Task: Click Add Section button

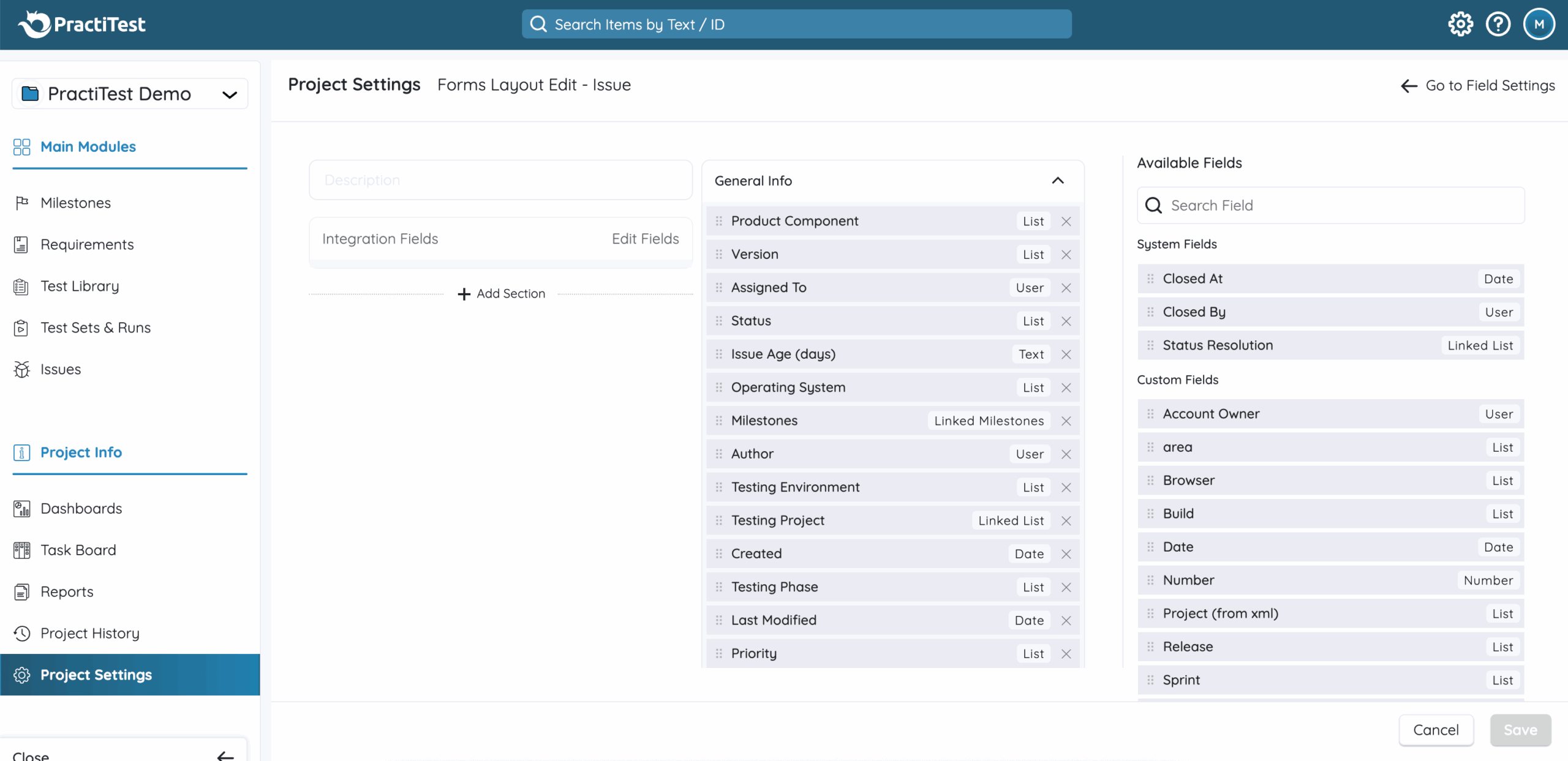Action: pos(501,294)
